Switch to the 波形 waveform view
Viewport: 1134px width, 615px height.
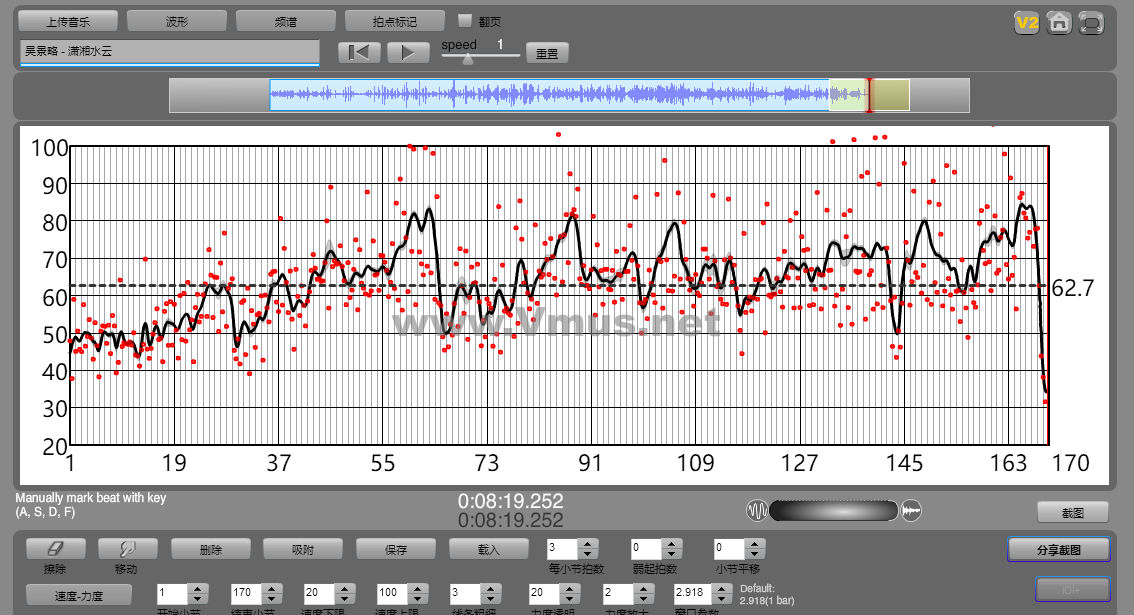[177, 21]
